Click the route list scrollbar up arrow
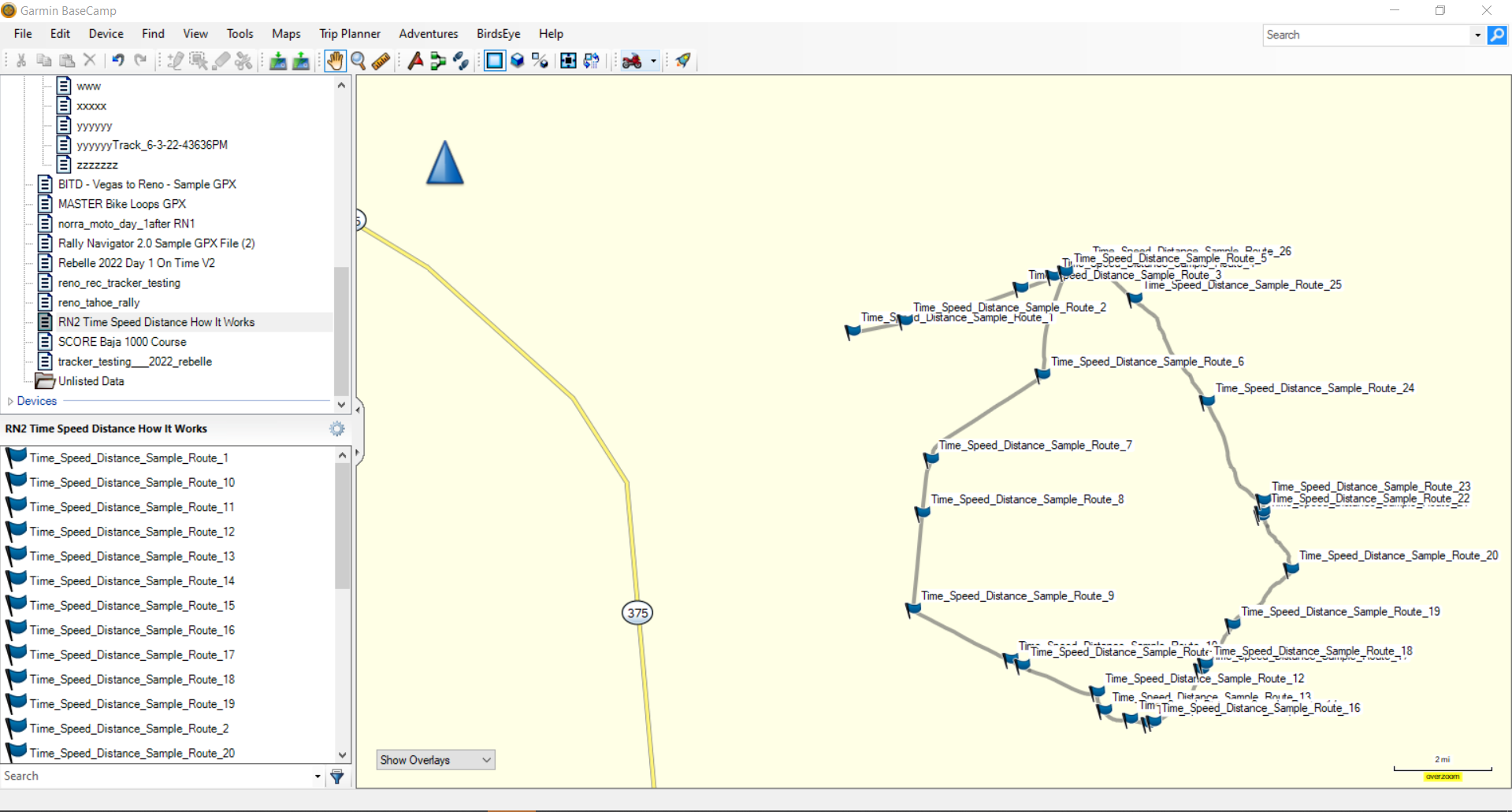The height and width of the screenshot is (812, 1512). coord(342,455)
